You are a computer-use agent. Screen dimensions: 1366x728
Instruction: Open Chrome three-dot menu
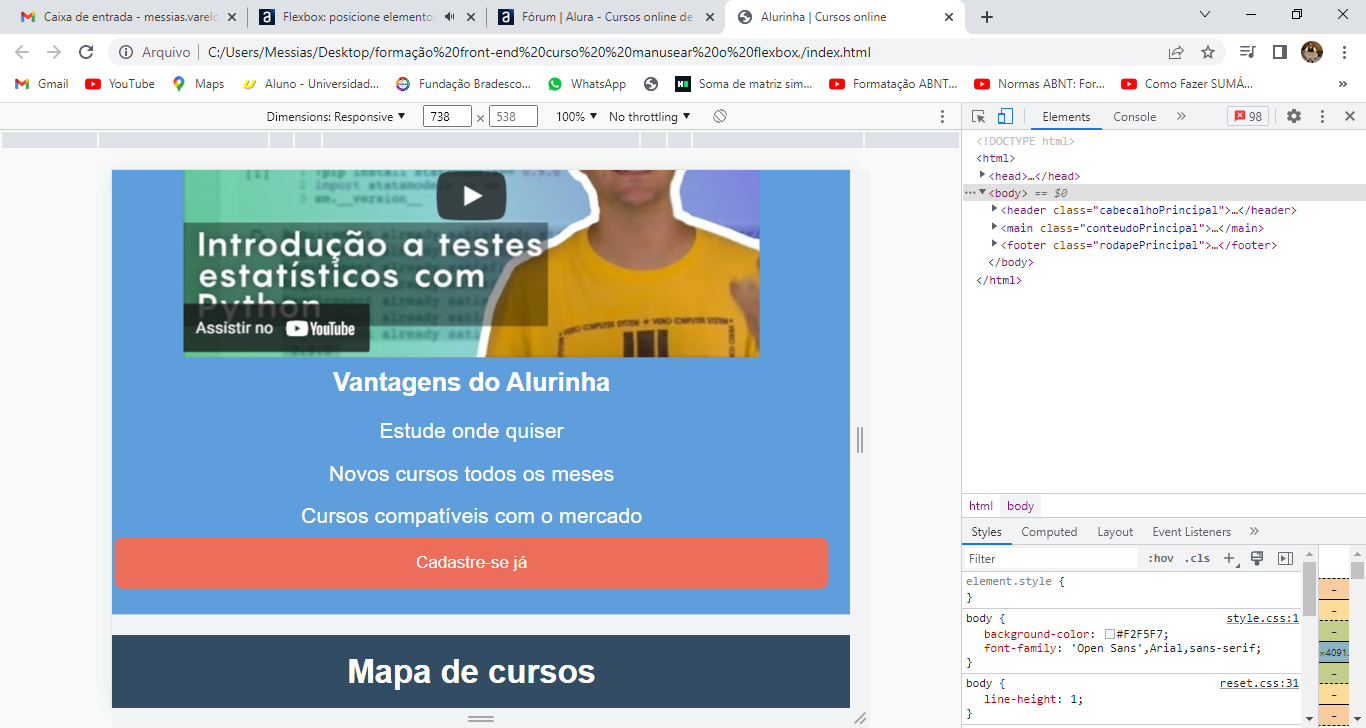(x=1343, y=52)
